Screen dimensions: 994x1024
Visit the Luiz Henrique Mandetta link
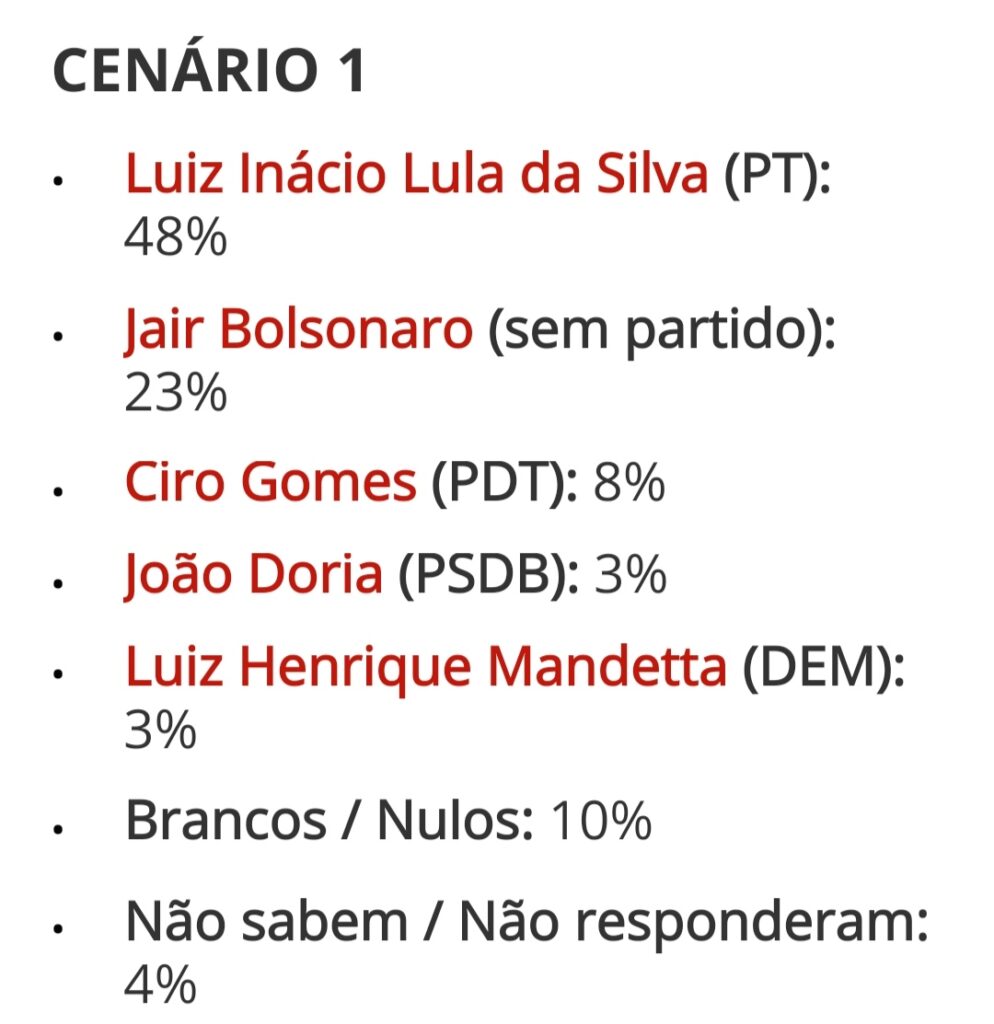click(x=426, y=667)
